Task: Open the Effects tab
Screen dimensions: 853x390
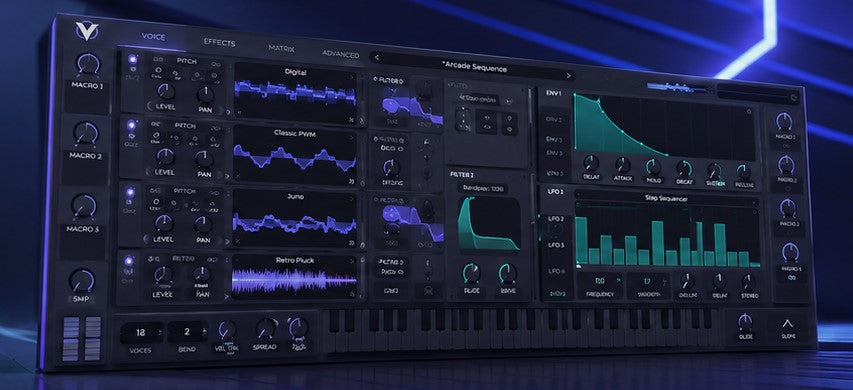Action: pyautogui.click(x=219, y=42)
